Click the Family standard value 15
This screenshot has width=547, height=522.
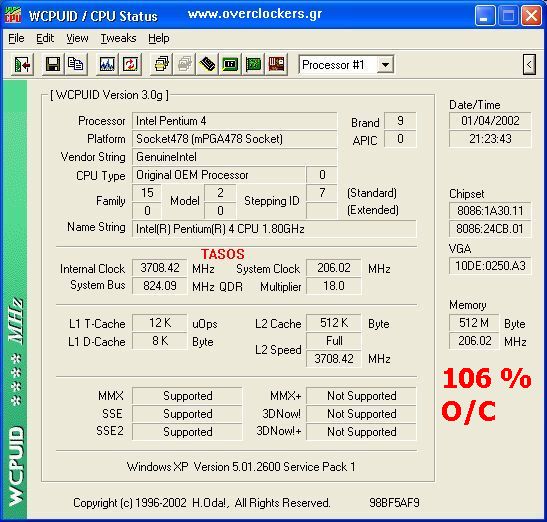[x=147, y=193]
